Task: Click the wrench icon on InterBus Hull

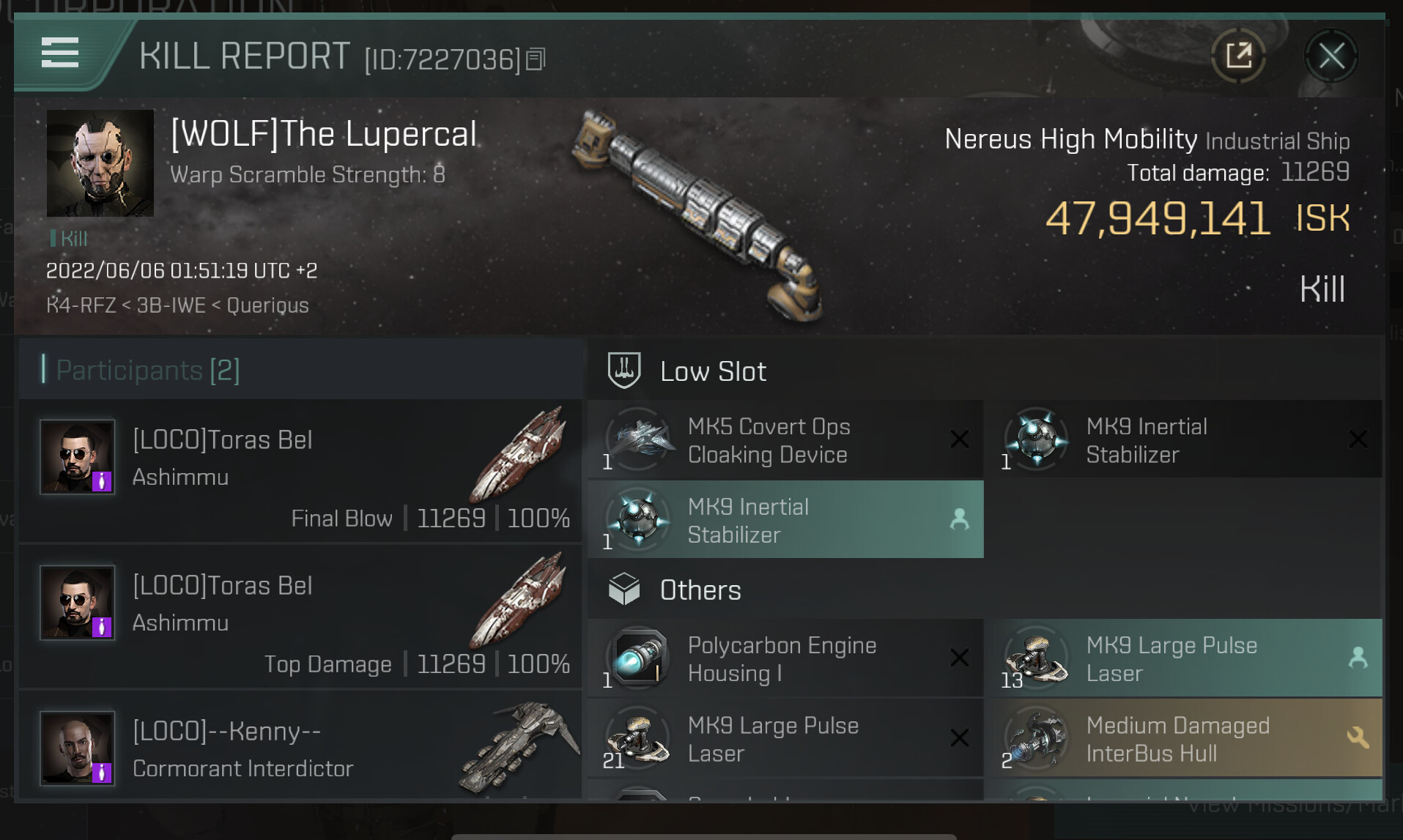Action: [1358, 737]
